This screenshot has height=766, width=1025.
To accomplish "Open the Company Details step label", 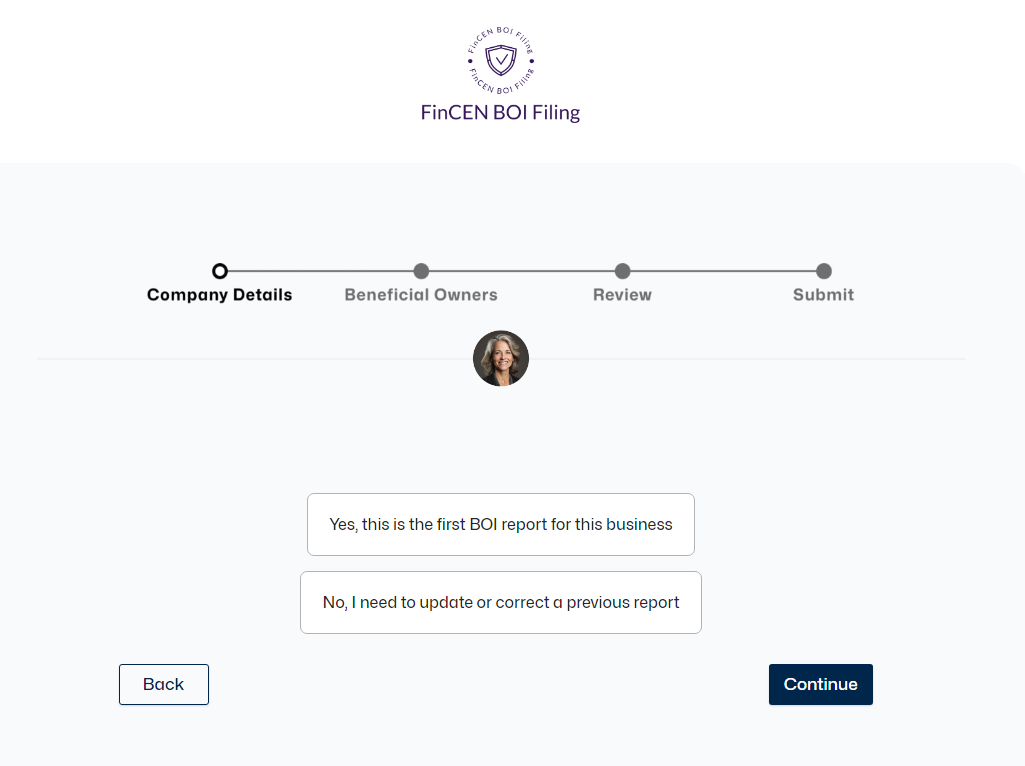I will [x=220, y=295].
